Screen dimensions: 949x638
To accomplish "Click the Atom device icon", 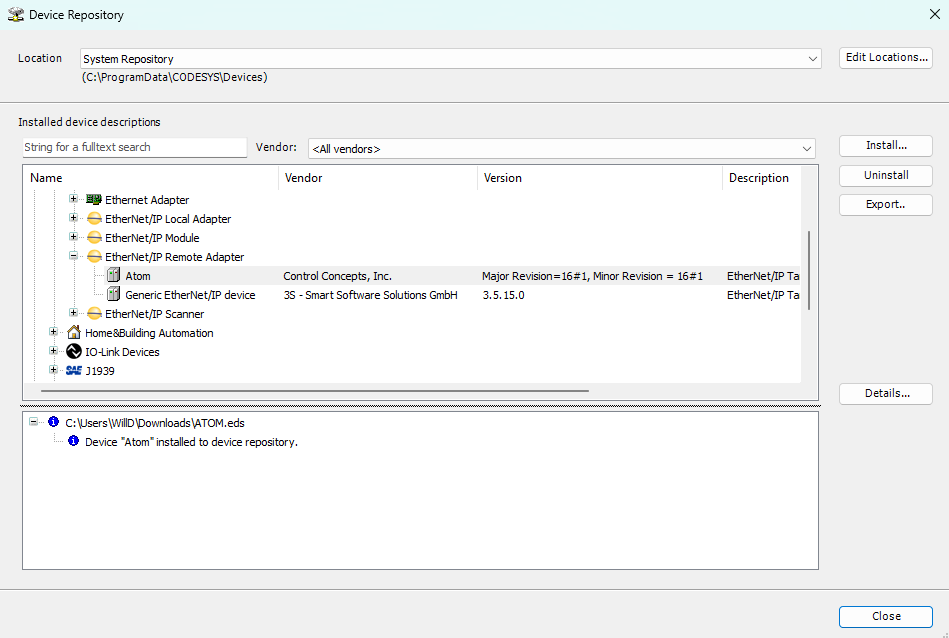I will [x=114, y=275].
